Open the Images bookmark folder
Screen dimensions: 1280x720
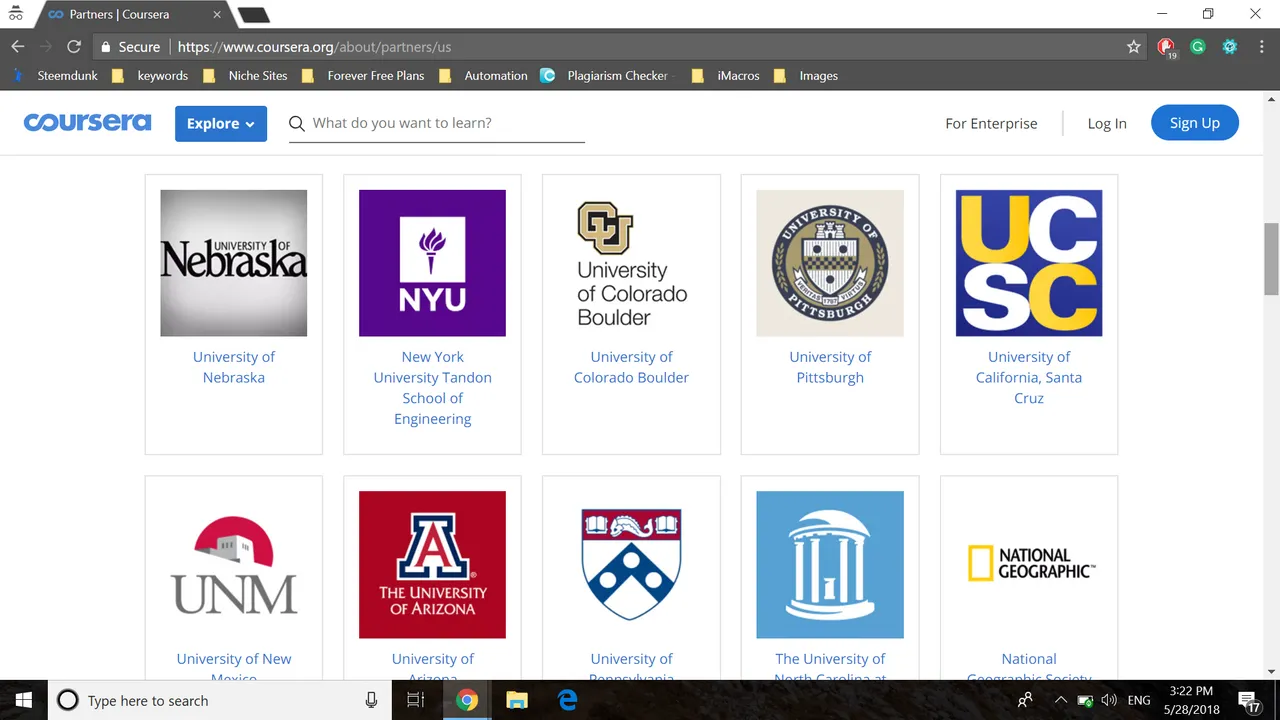tap(806, 76)
